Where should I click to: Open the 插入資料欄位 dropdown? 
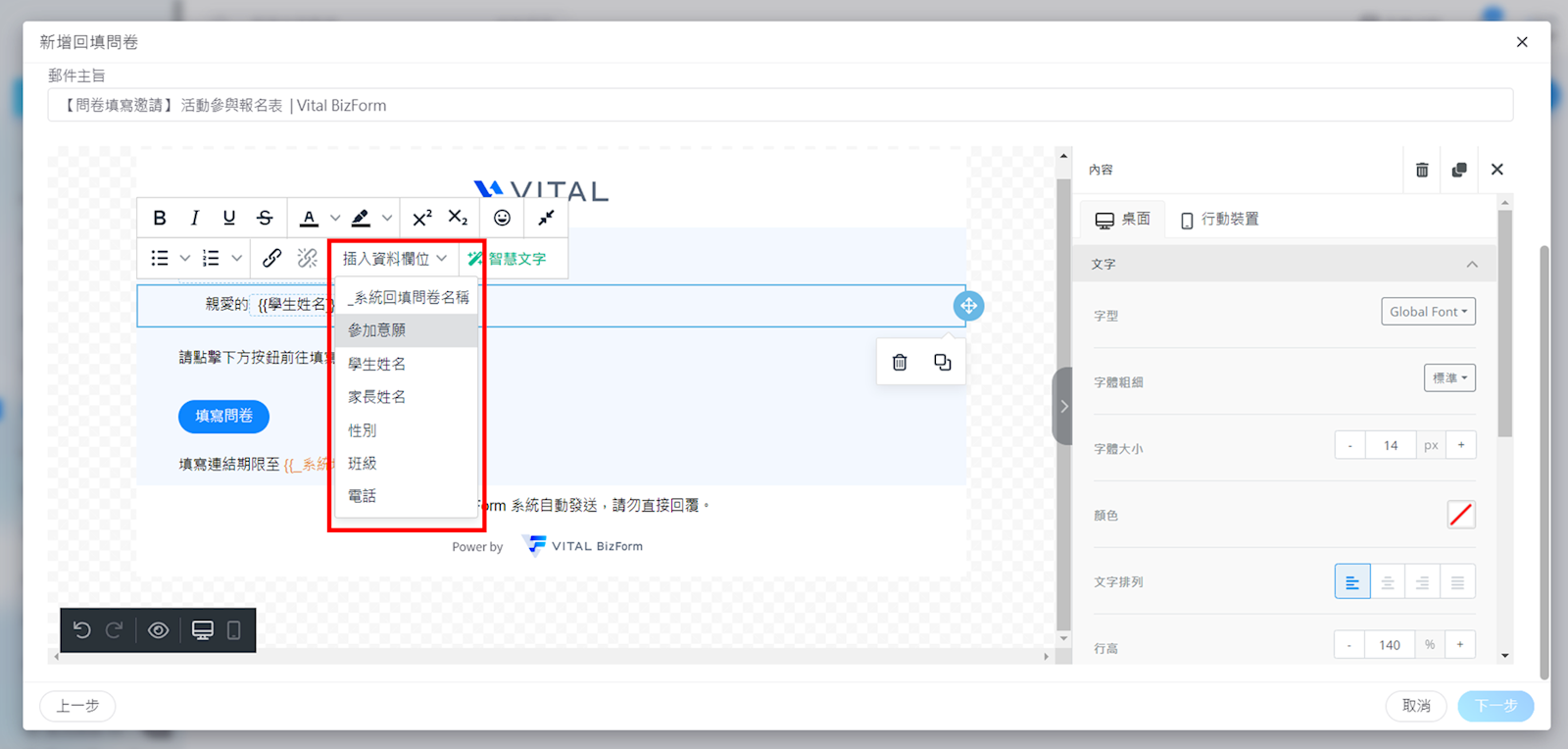tap(394, 259)
